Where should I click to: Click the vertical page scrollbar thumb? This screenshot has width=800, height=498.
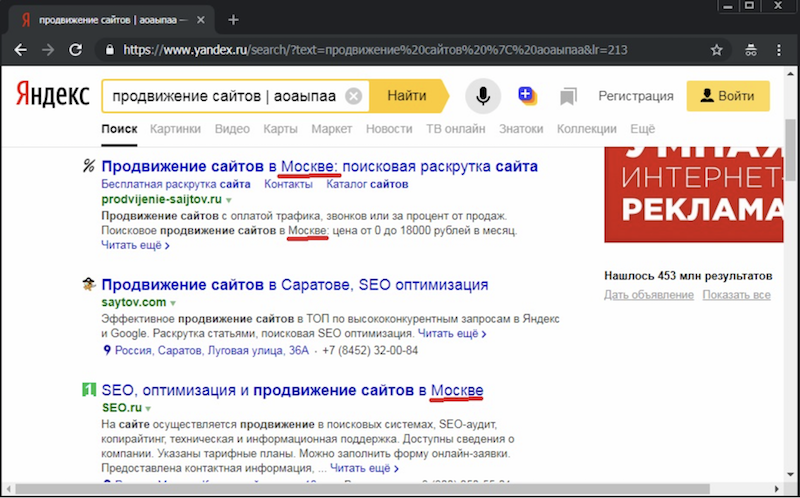790,150
